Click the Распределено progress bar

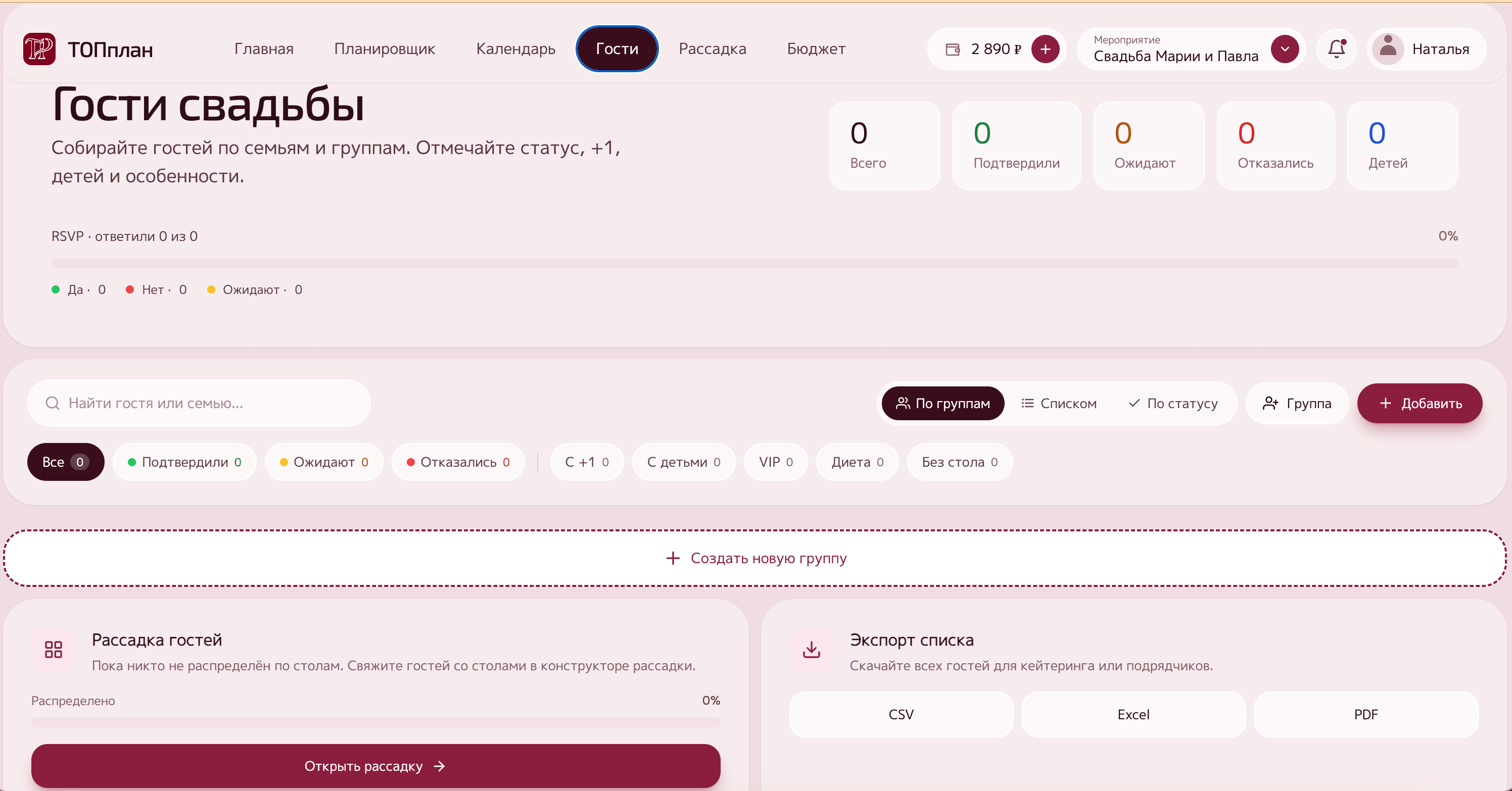(375, 722)
